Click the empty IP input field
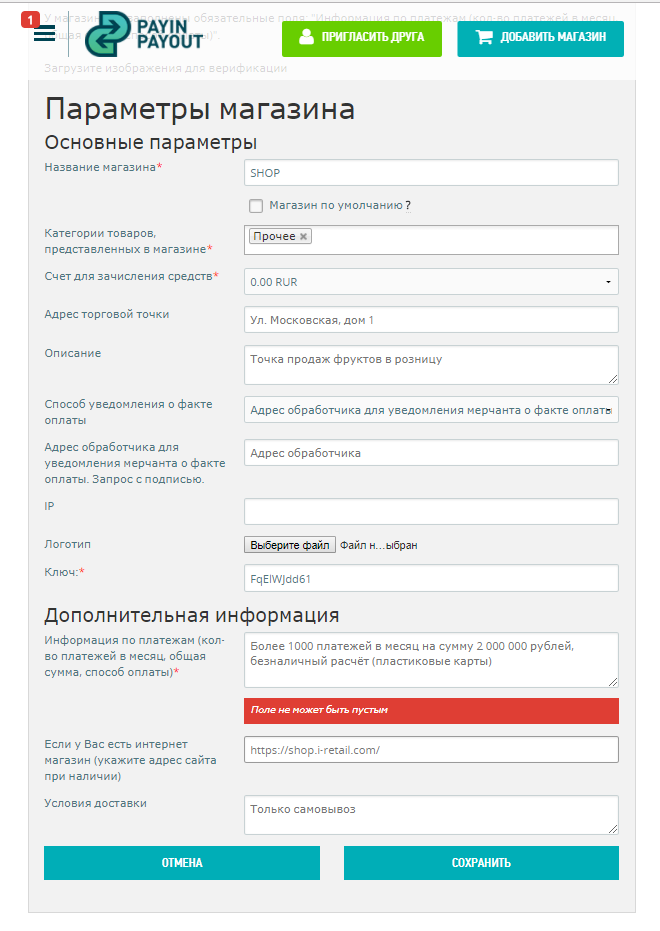660x931 pixels. point(431,512)
